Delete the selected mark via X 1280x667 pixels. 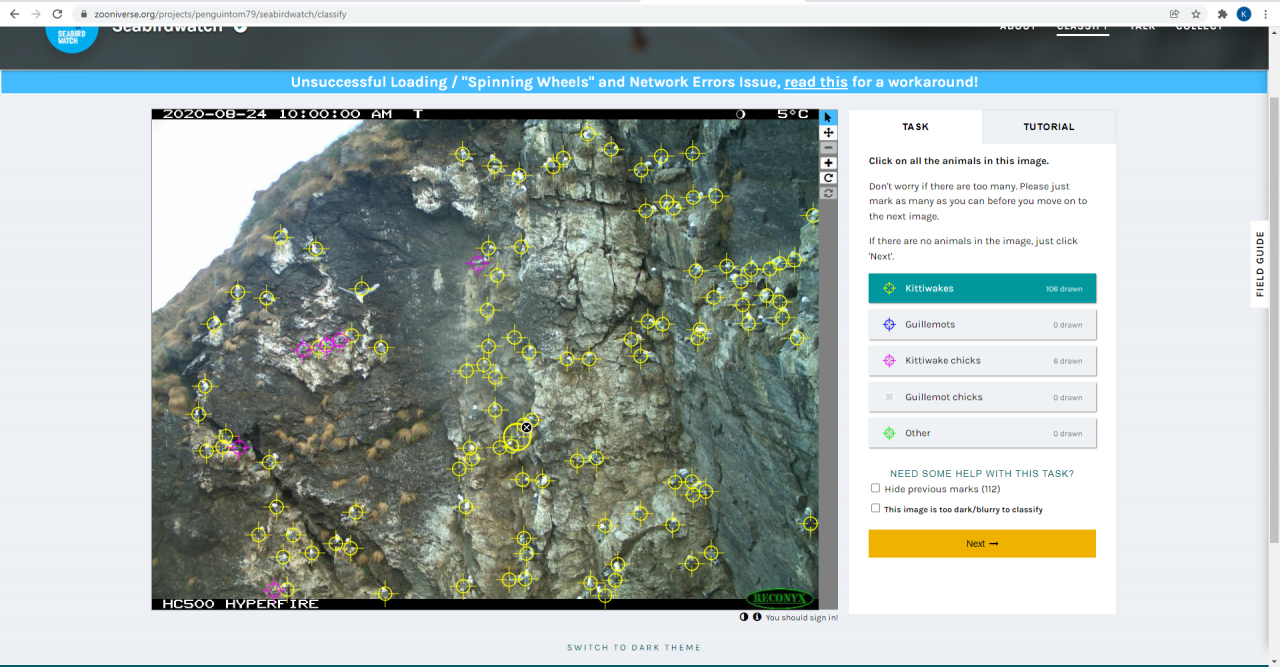click(x=526, y=428)
